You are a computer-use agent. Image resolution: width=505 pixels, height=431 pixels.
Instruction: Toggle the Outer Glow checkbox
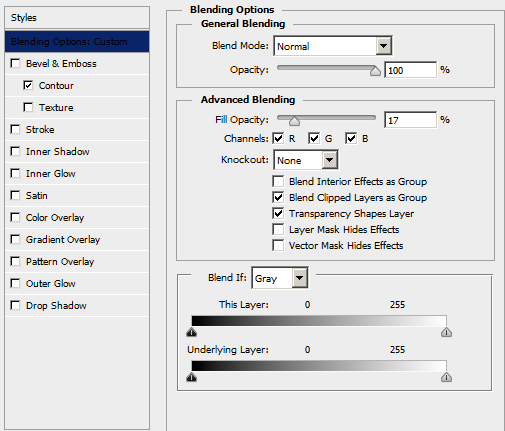(15, 283)
